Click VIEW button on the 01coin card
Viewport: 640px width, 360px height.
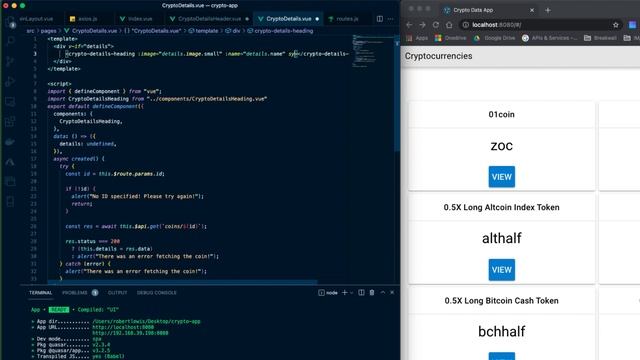(x=502, y=177)
